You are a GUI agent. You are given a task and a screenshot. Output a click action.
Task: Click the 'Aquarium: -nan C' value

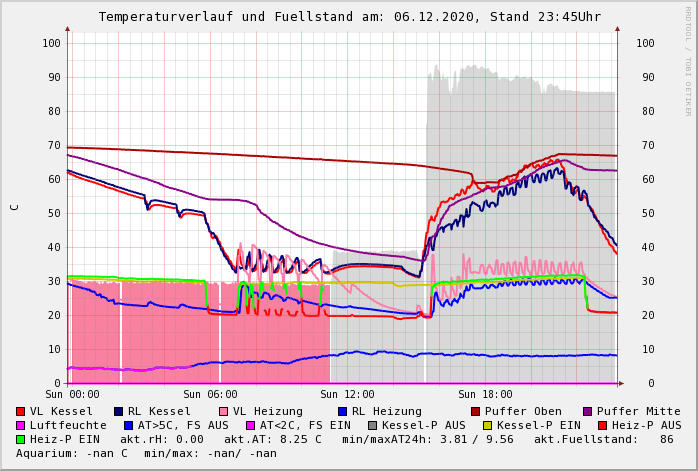click(x=72, y=454)
